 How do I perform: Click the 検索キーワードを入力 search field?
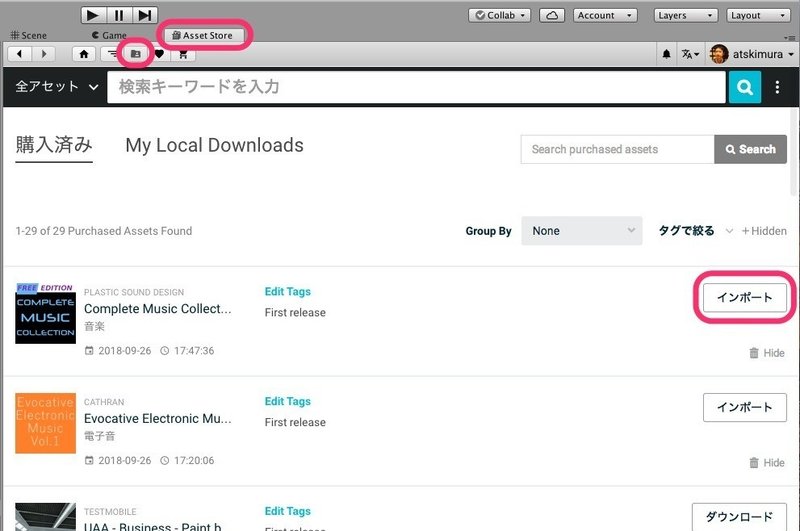[x=416, y=87]
